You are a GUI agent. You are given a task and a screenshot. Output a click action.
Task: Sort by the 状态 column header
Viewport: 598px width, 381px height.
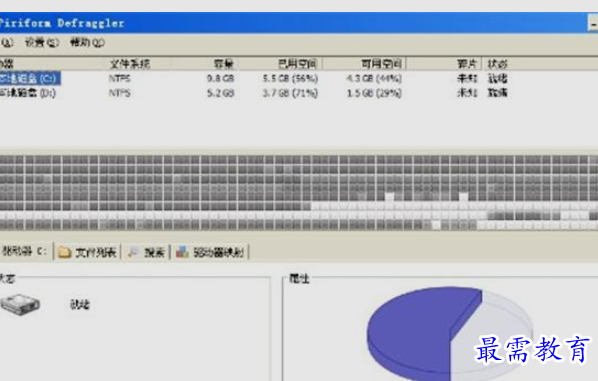click(498, 64)
